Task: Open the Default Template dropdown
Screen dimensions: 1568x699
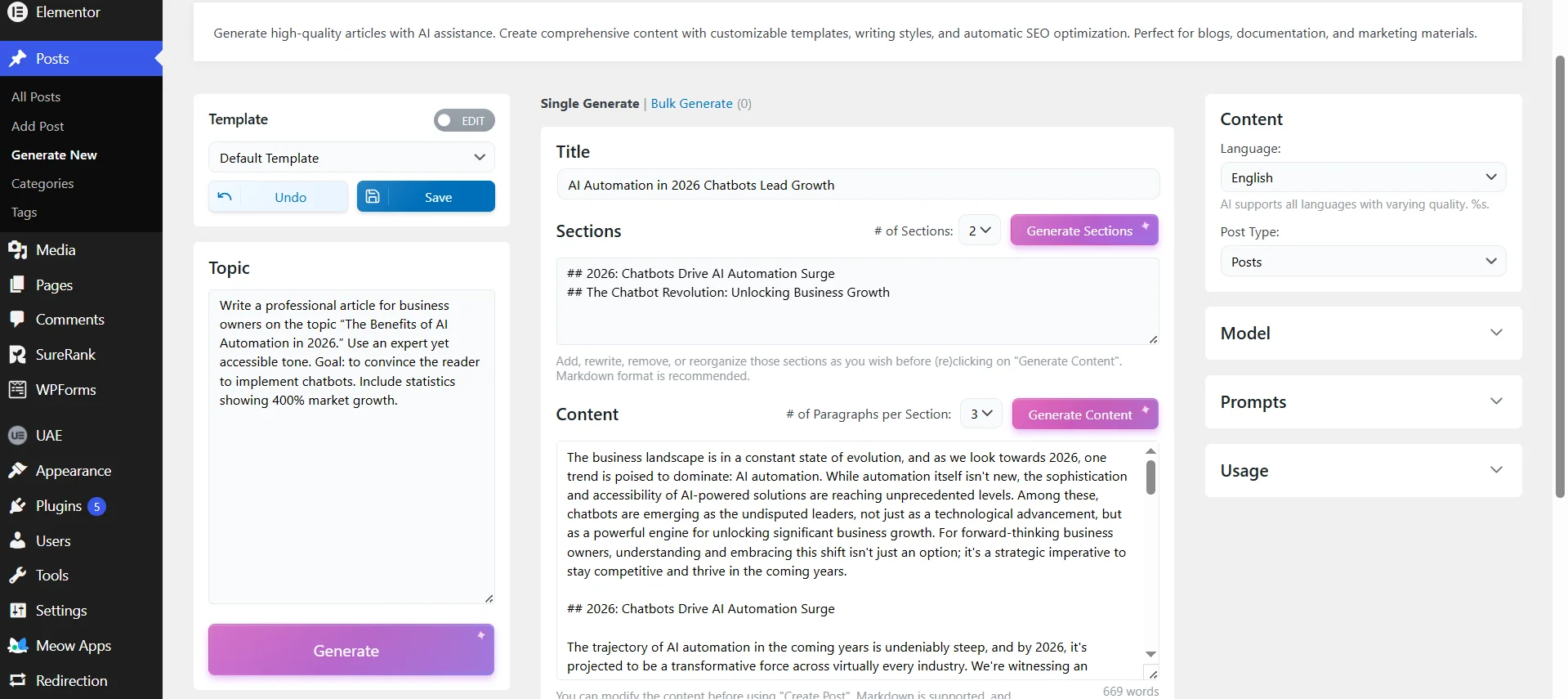Action: (x=351, y=157)
